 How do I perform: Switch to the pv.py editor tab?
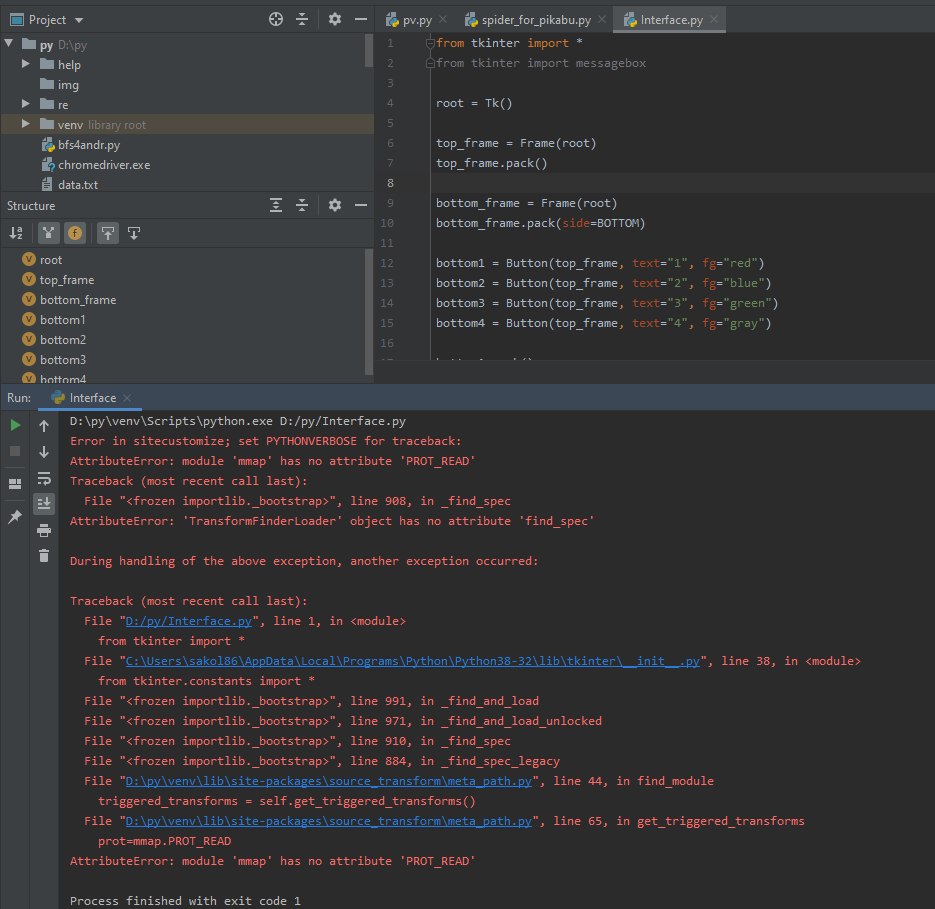(x=416, y=19)
